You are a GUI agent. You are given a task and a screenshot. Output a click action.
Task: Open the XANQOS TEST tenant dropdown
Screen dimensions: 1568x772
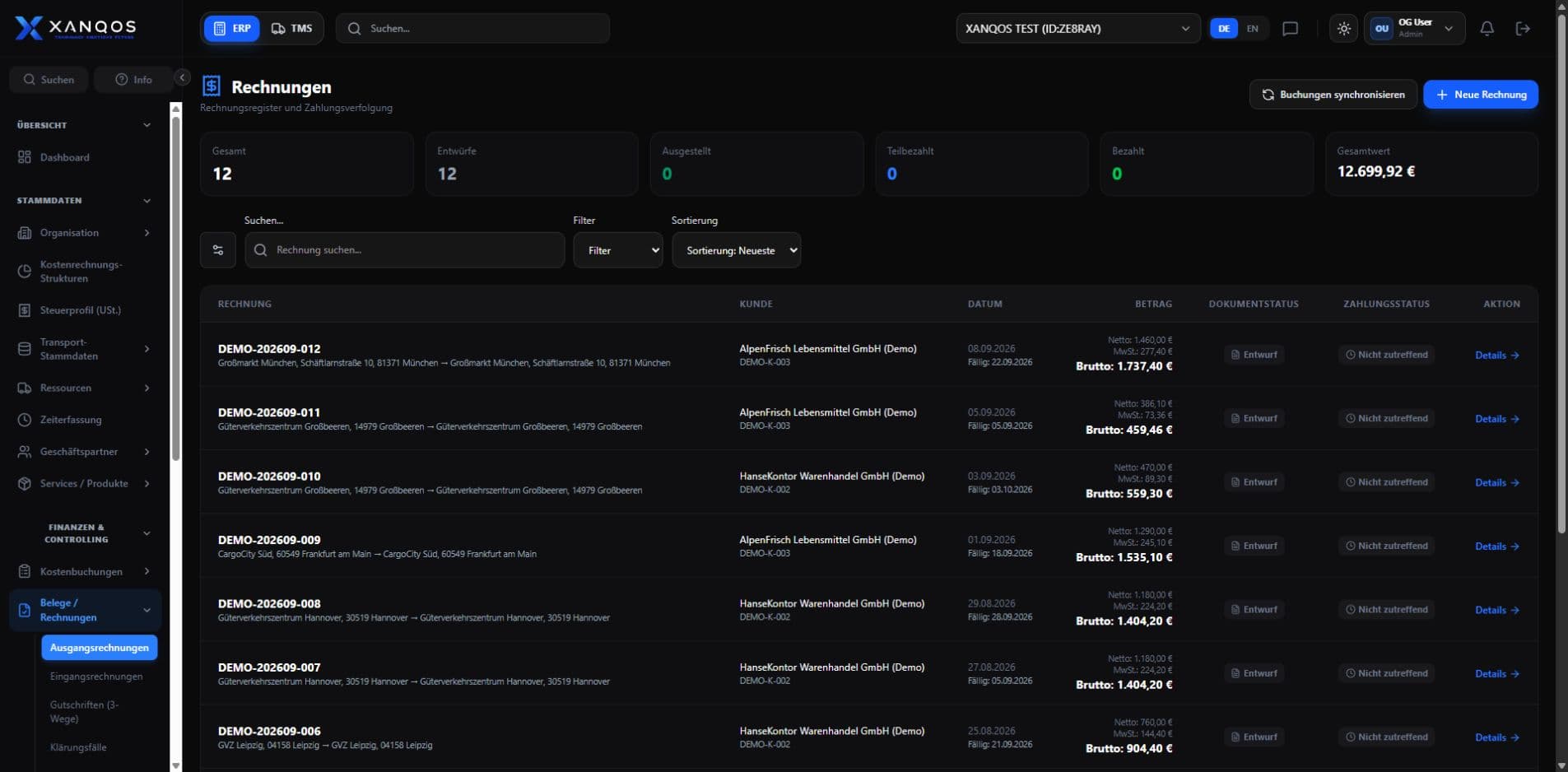click(x=1077, y=29)
